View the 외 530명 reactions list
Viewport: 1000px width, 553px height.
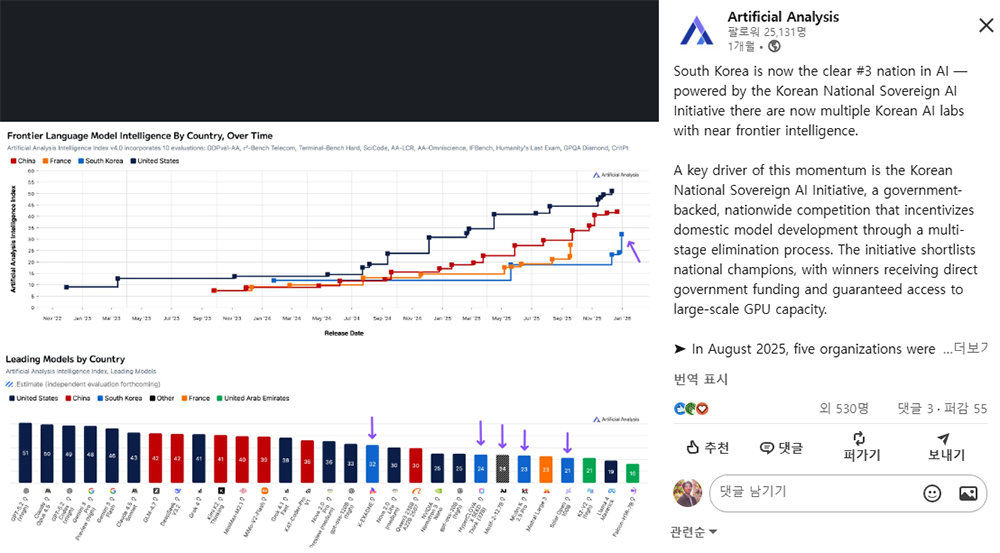(x=843, y=408)
